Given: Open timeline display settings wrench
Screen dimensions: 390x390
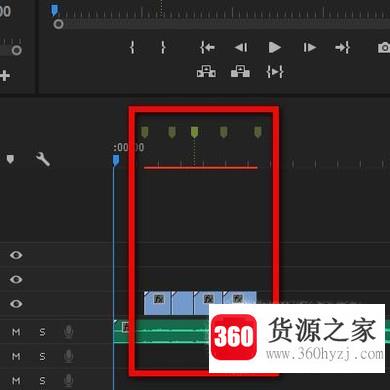Looking at the screenshot, I should [x=43, y=159].
